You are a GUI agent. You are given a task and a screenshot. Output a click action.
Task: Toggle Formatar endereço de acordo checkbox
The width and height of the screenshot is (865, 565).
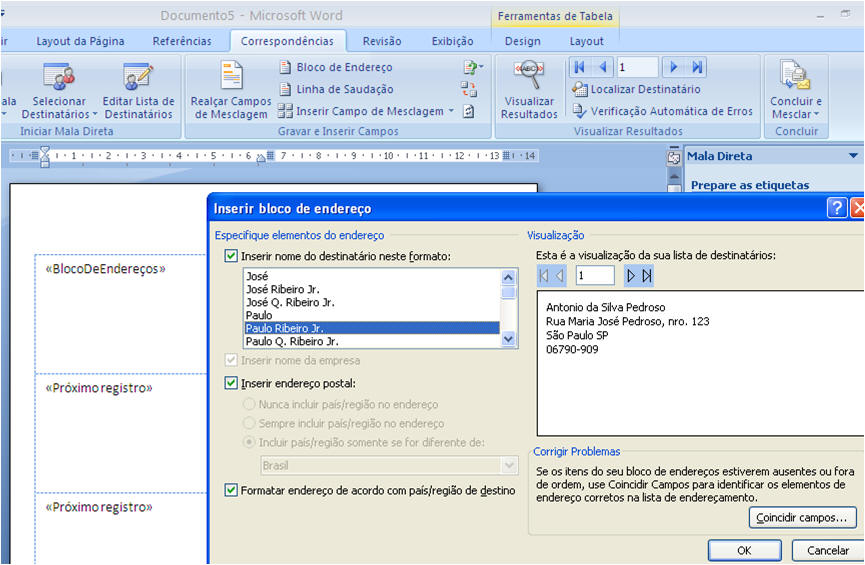232,490
